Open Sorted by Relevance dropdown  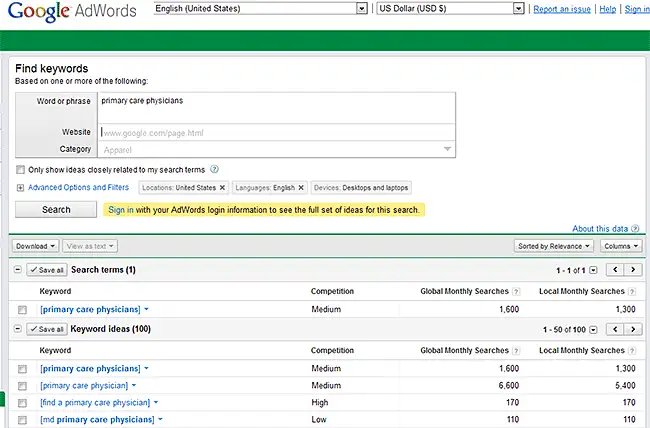point(554,246)
